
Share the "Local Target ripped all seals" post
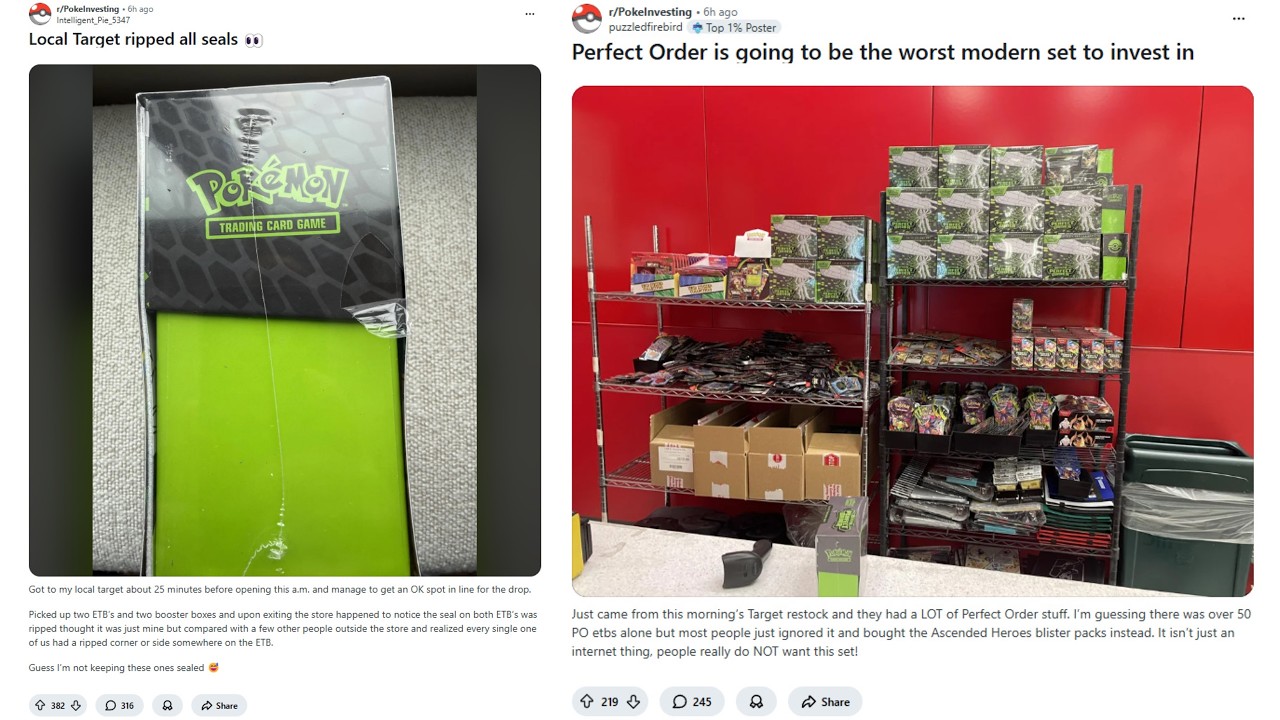tap(219, 705)
